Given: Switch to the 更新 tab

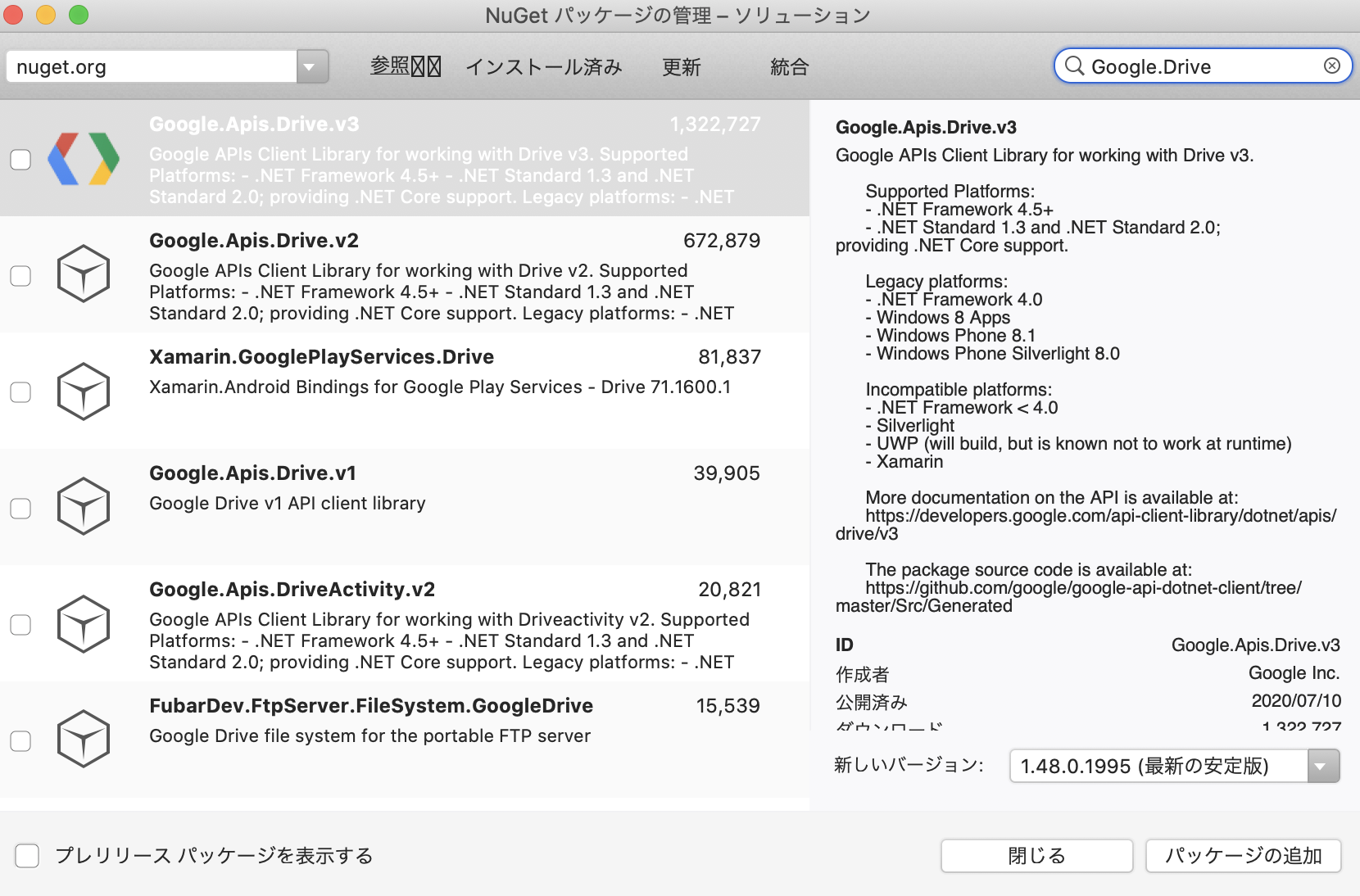Looking at the screenshot, I should tap(682, 66).
